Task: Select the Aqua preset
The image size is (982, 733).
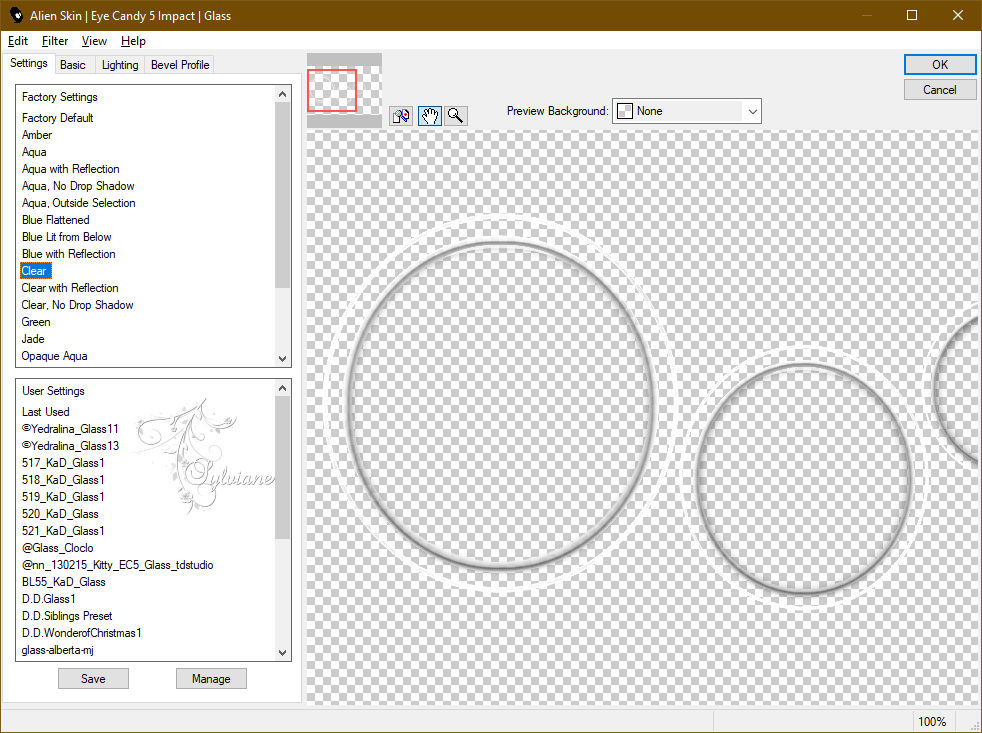Action: pyautogui.click(x=34, y=152)
